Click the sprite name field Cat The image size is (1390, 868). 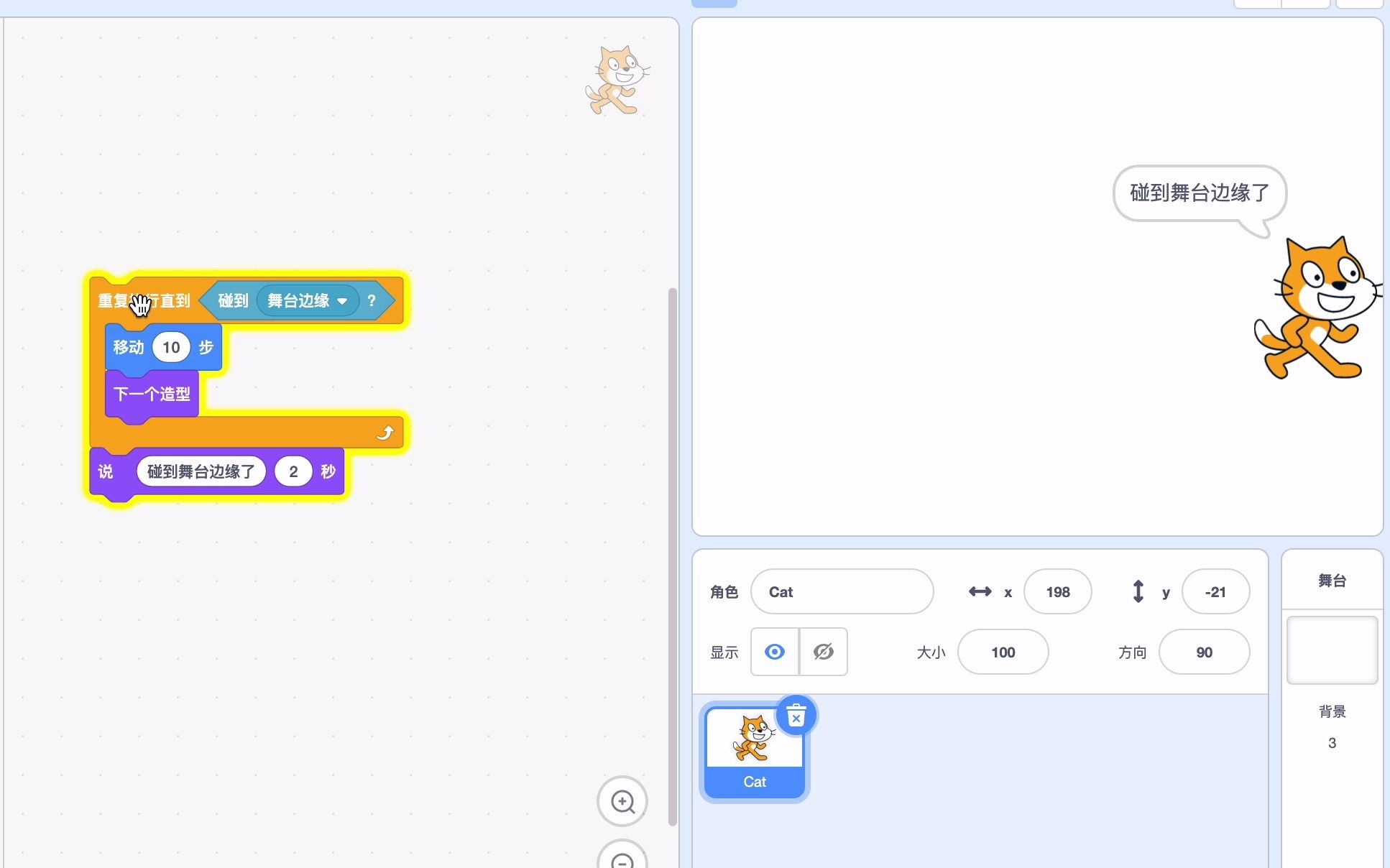click(842, 591)
